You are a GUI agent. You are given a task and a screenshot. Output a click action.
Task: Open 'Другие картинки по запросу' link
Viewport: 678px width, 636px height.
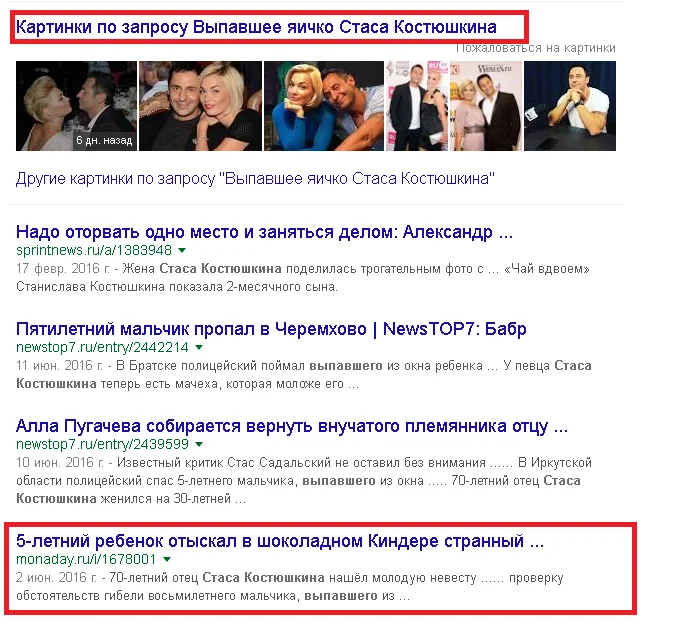[x=255, y=178]
